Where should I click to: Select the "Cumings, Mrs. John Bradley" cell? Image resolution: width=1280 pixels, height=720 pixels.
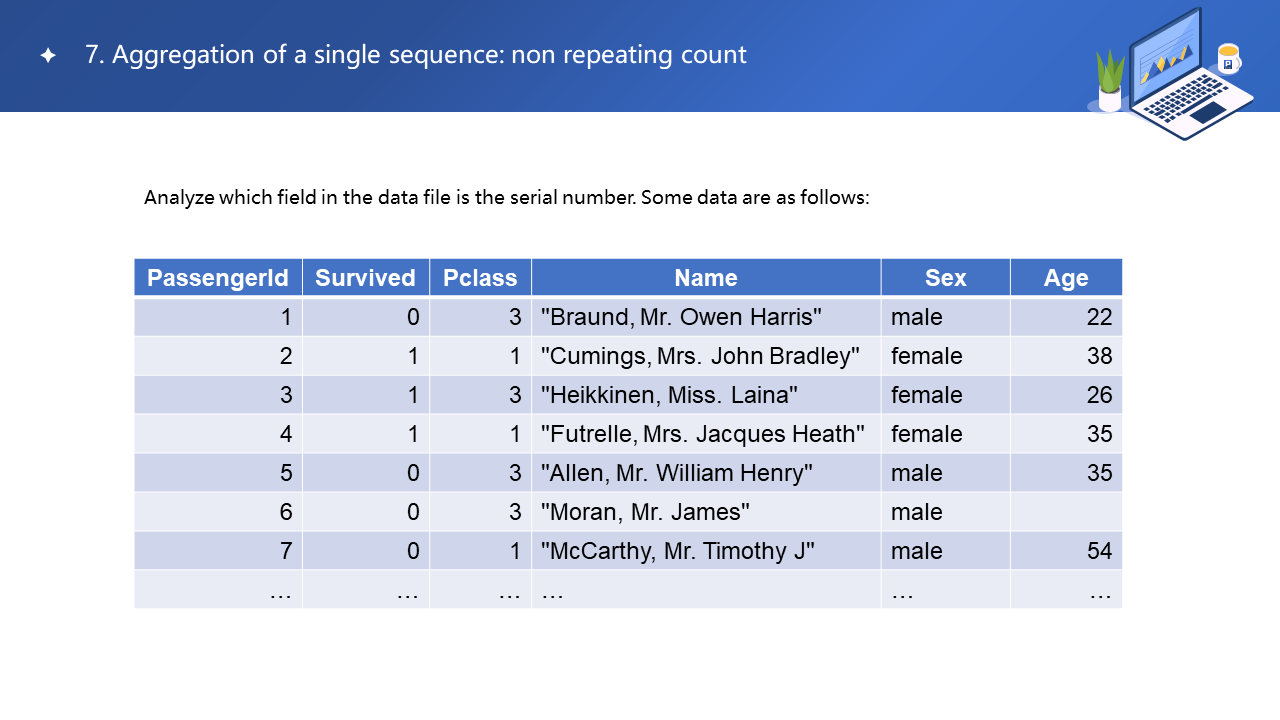tap(700, 356)
